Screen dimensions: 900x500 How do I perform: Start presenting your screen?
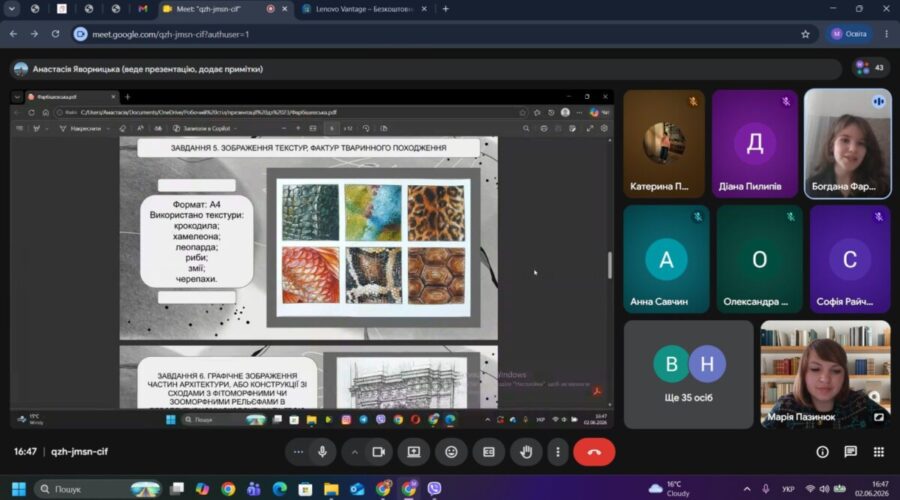(x=414, y=452)
